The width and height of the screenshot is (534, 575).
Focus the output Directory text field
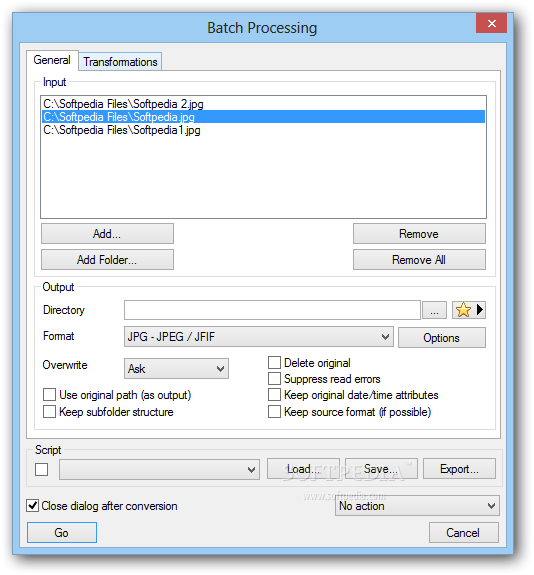pos(272,310)
